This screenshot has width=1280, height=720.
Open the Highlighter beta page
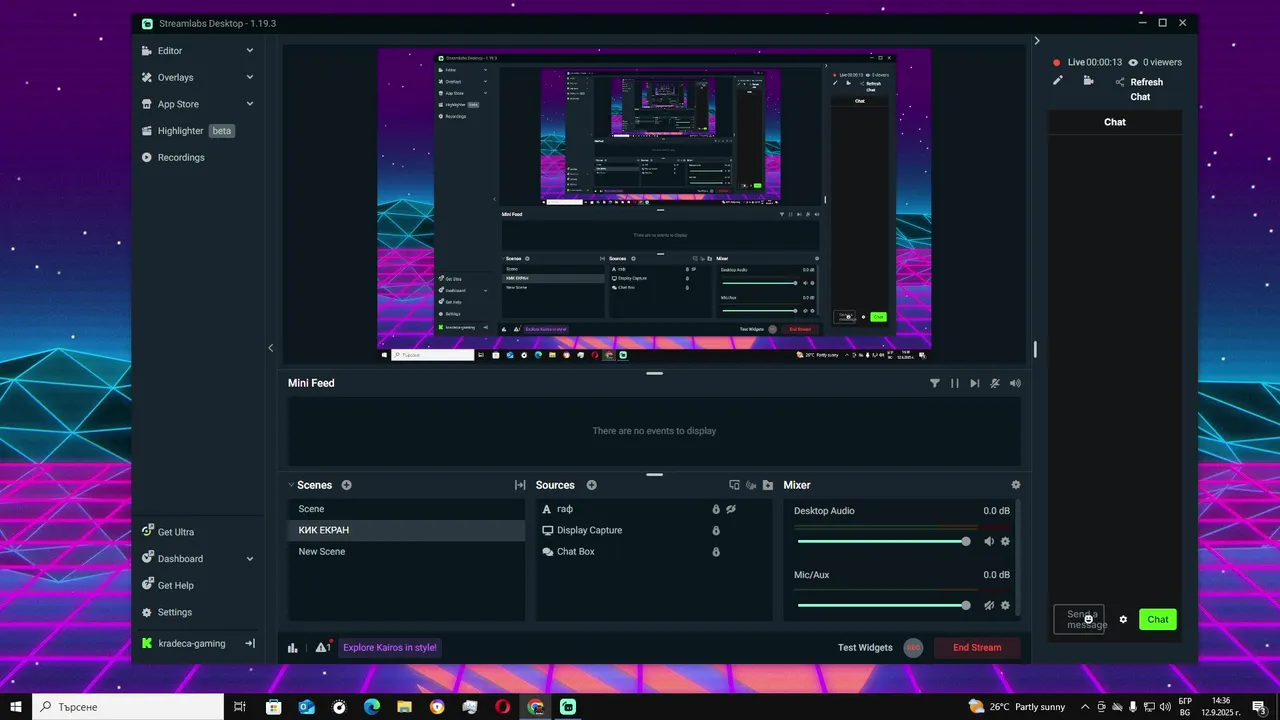(188, 131)
